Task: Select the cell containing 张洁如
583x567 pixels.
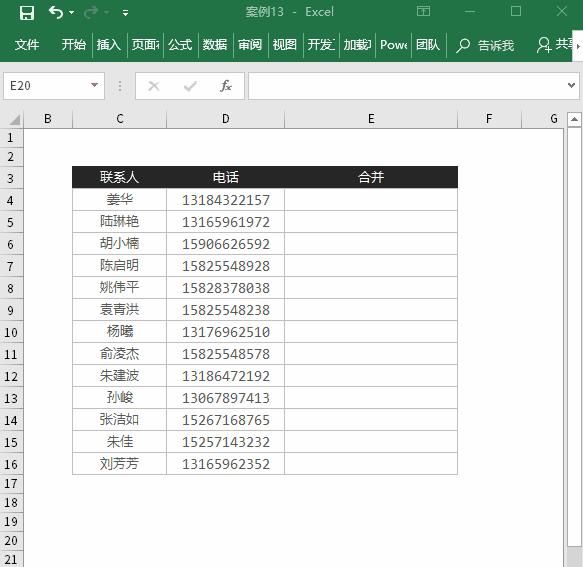Action: (119, 419)
